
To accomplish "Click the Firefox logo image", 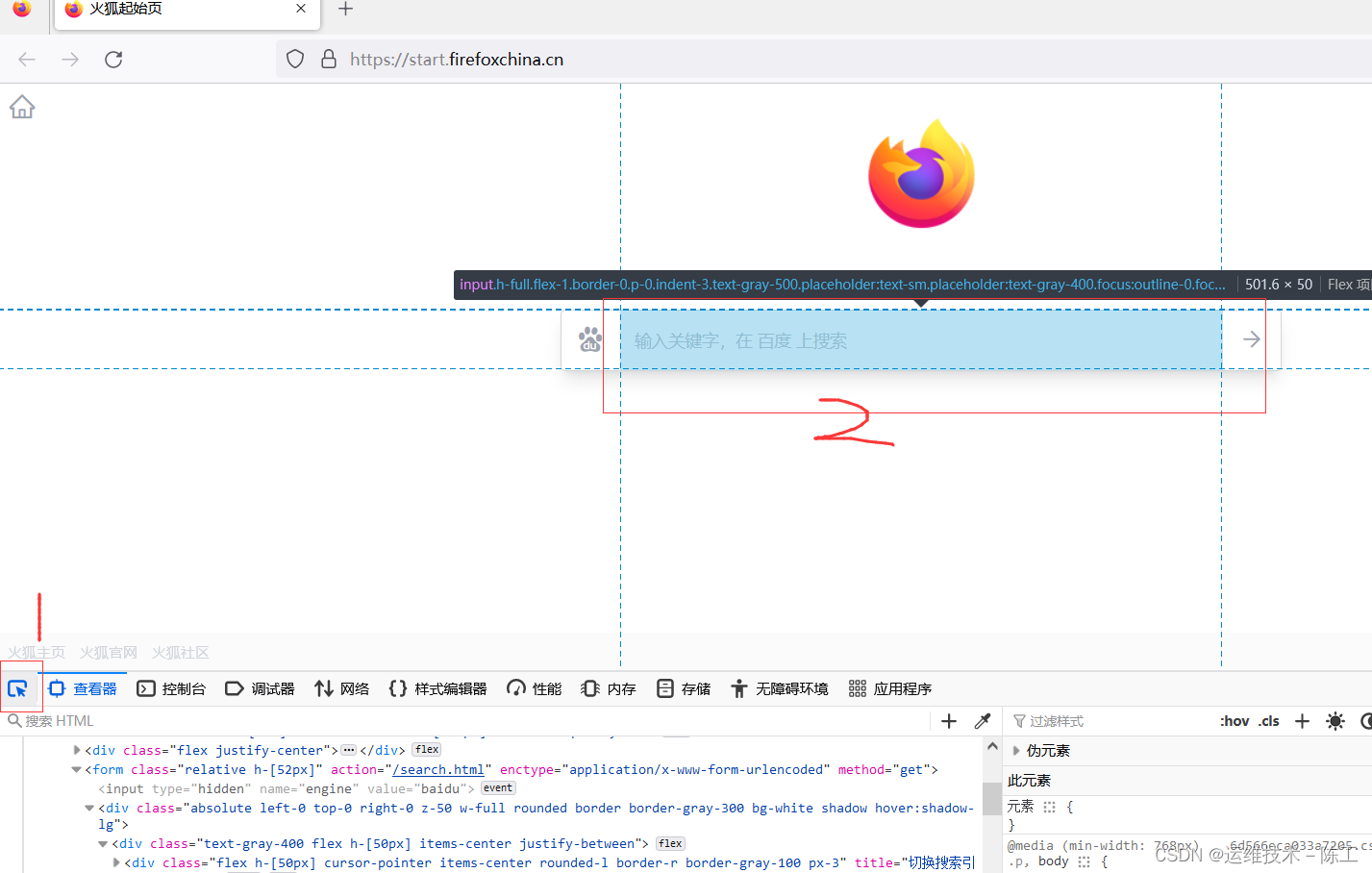I will (x=921, y=173).
